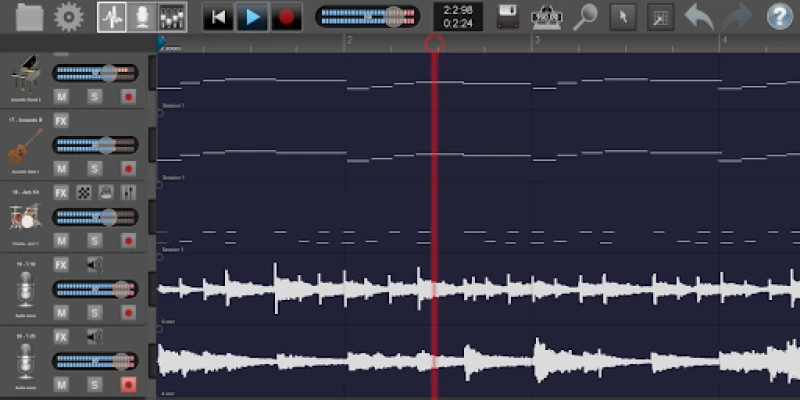The height and width of the screenshot is (400, 800).
Task: Select the arrow pointer tool
Action: click(623, 16)
